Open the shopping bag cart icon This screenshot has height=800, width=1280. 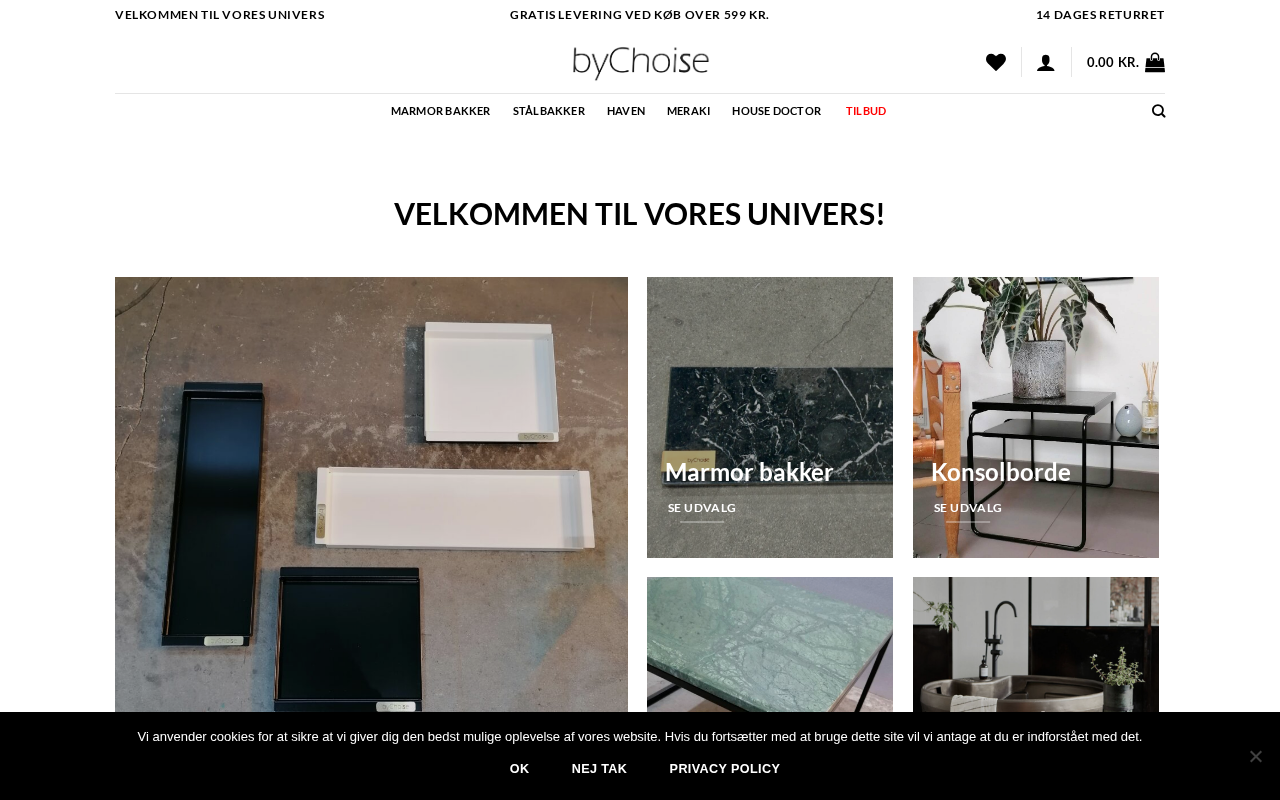1155,62
